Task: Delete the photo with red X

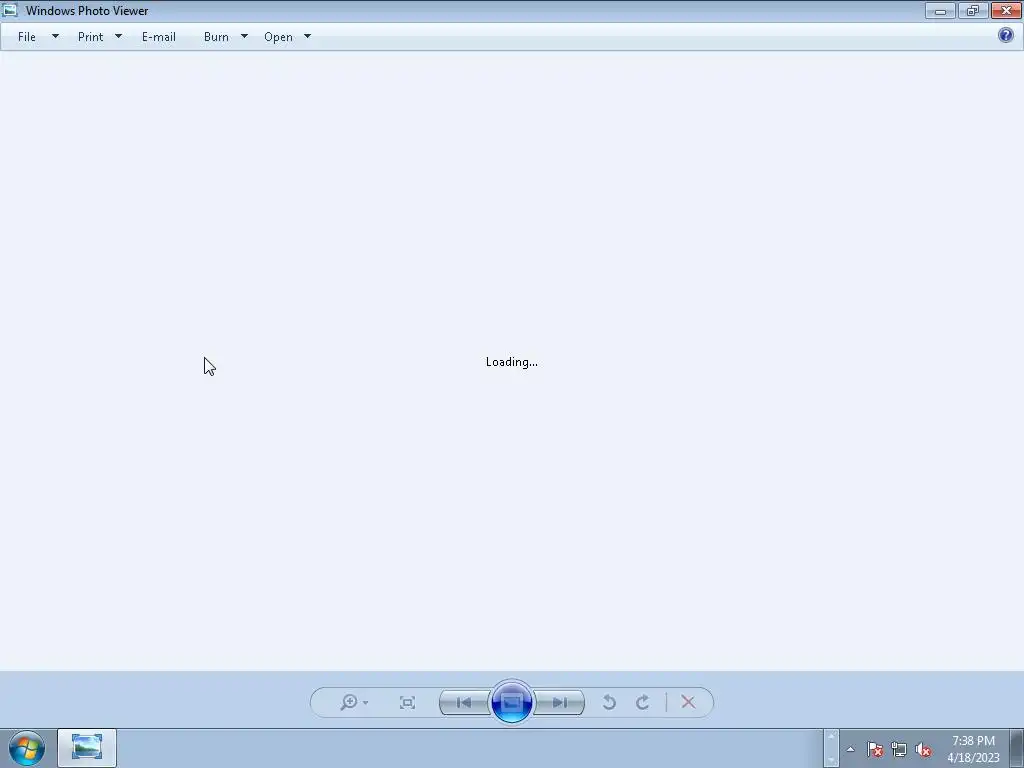Action: pos(688,702)
